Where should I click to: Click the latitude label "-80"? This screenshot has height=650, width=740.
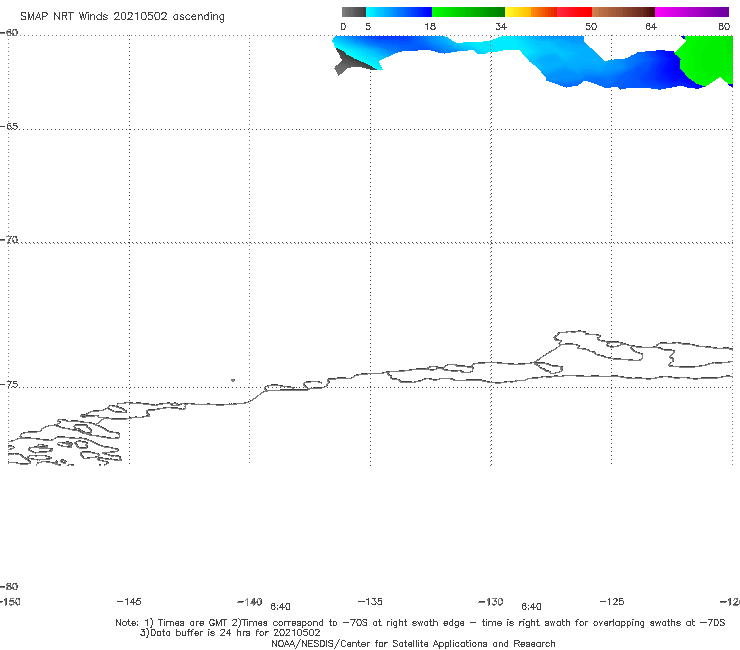(x=9, y=587)
